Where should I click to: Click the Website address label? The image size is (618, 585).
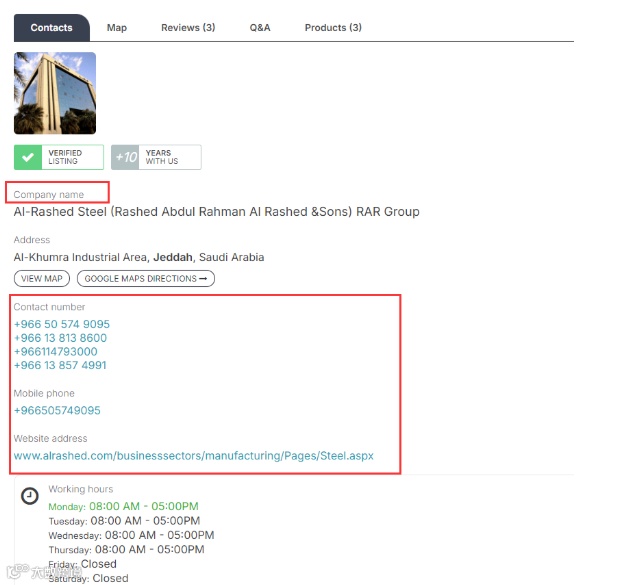50,439
